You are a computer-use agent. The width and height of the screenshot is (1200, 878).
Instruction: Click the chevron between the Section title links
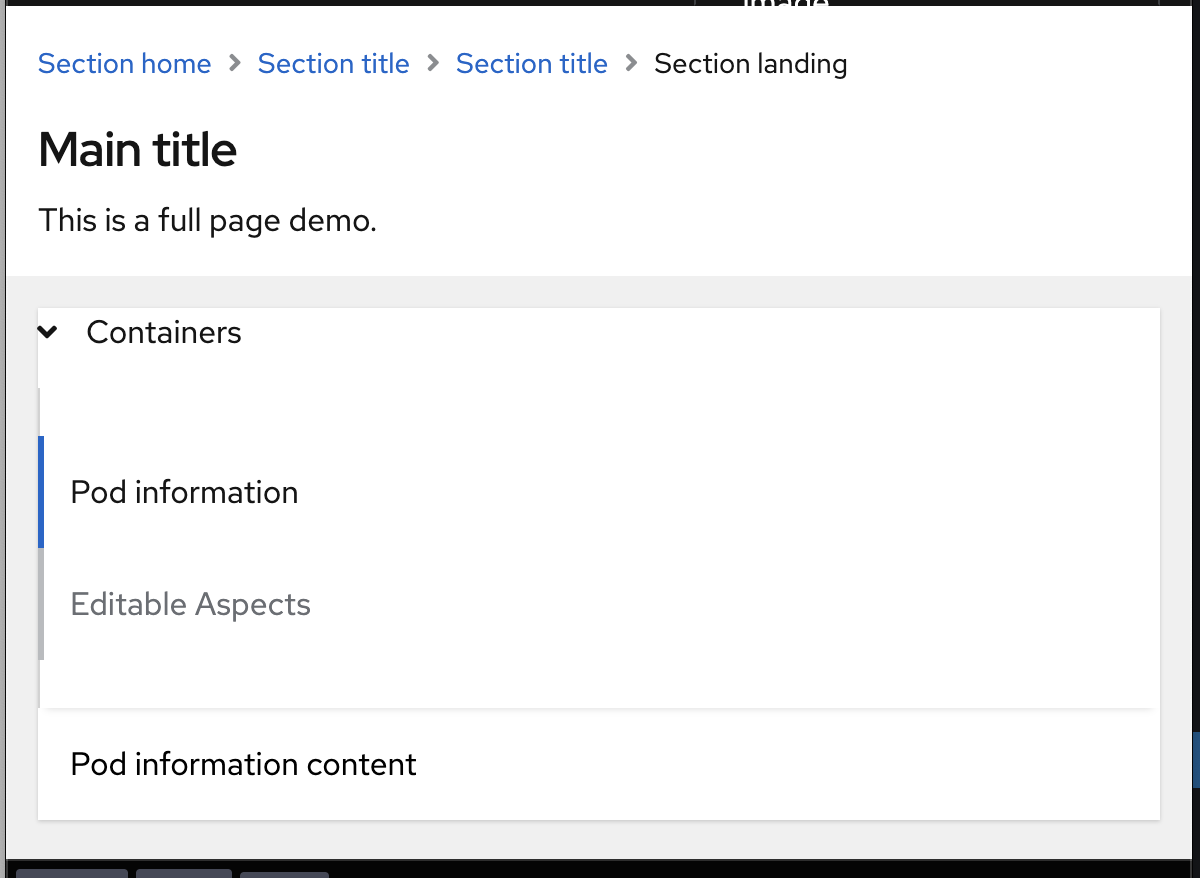(x=433, y=64)
